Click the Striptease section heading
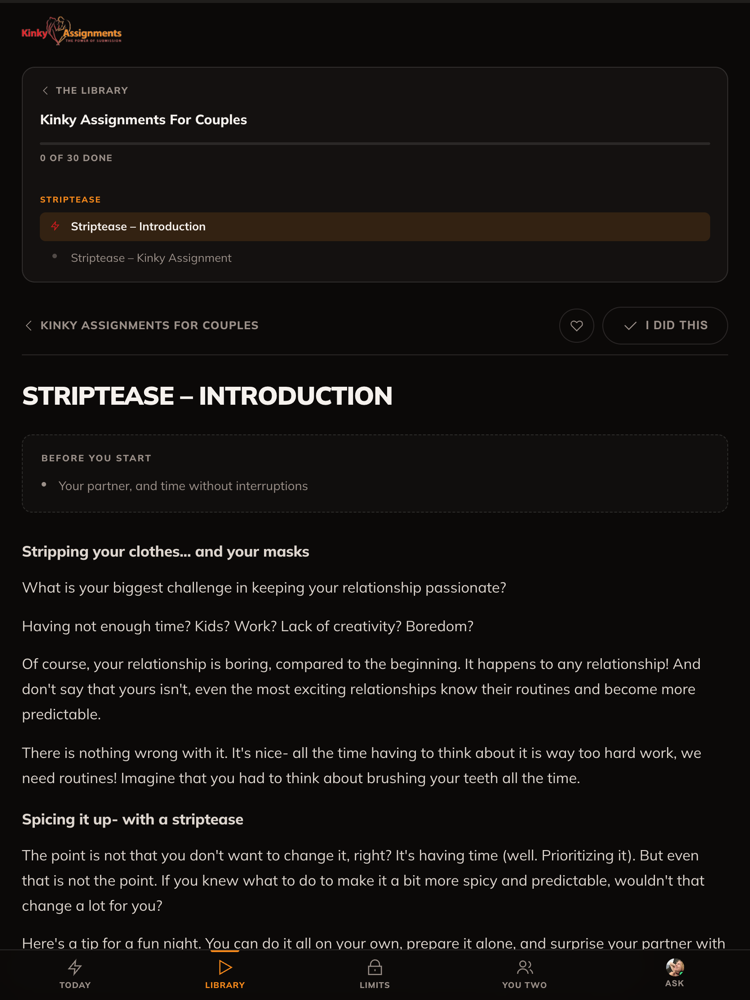 (x=70, y=200)
